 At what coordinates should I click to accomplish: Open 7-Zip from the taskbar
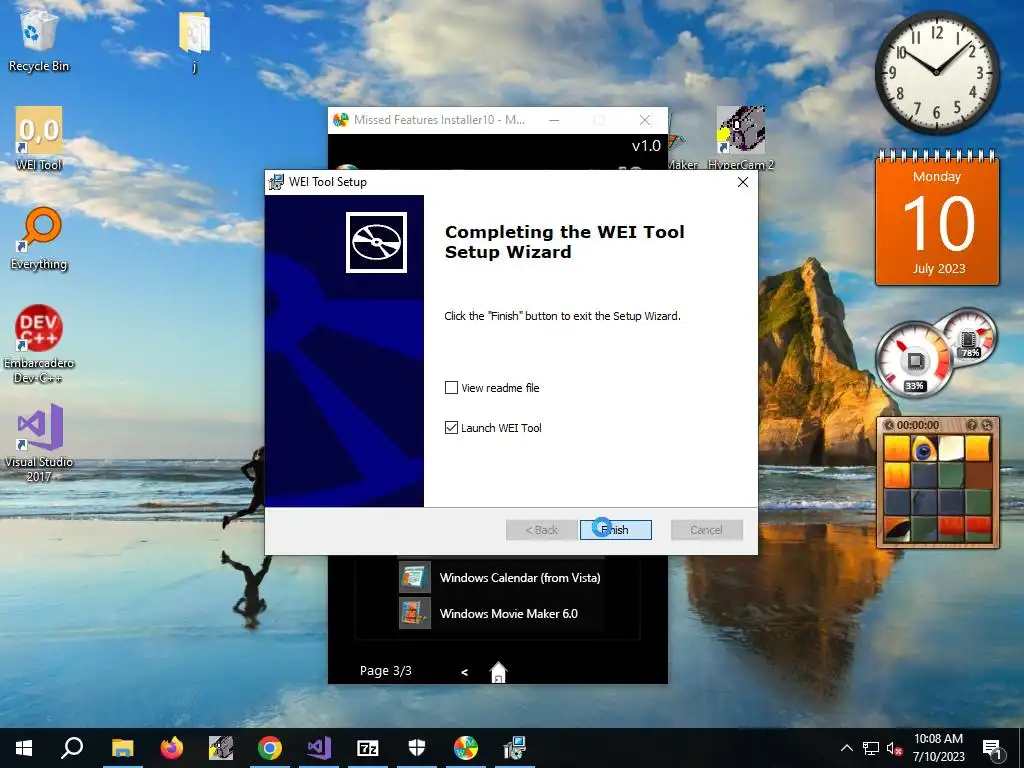click(368, 748)
